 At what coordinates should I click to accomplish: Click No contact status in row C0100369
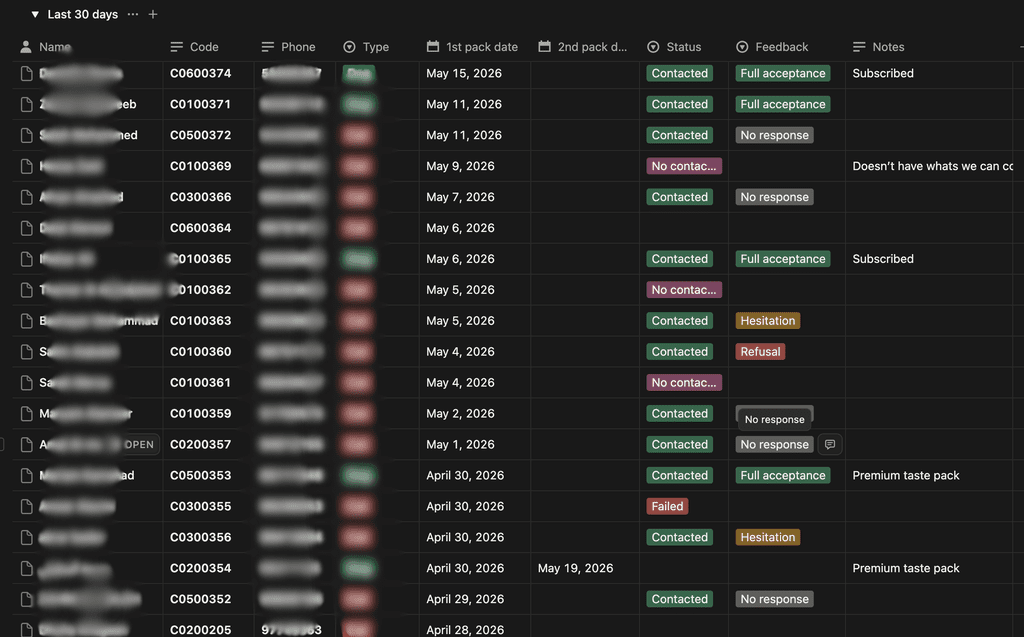(x=684, y=166)
